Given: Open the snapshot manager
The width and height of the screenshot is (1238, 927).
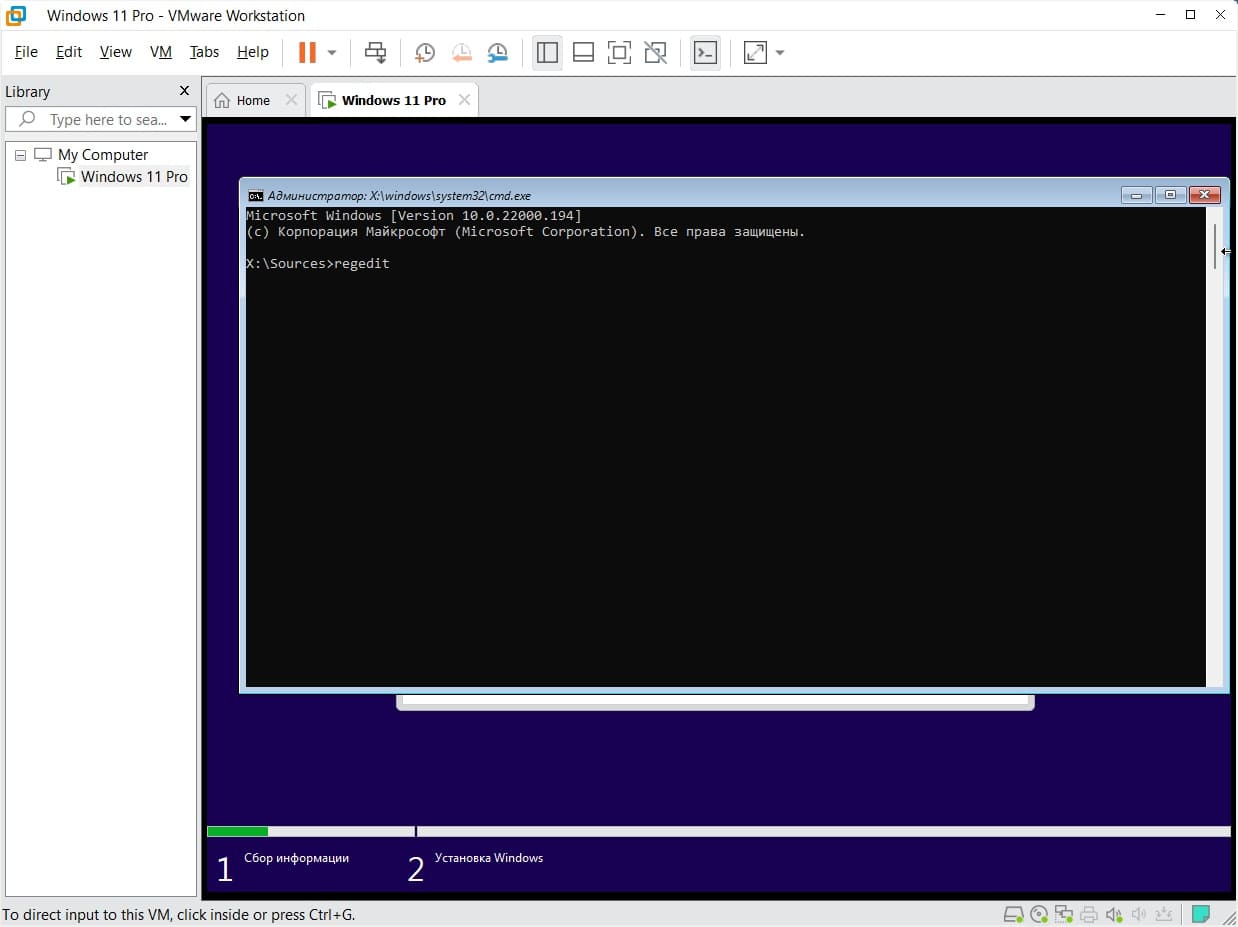Looking at the screenshot, I should [497, 52].
